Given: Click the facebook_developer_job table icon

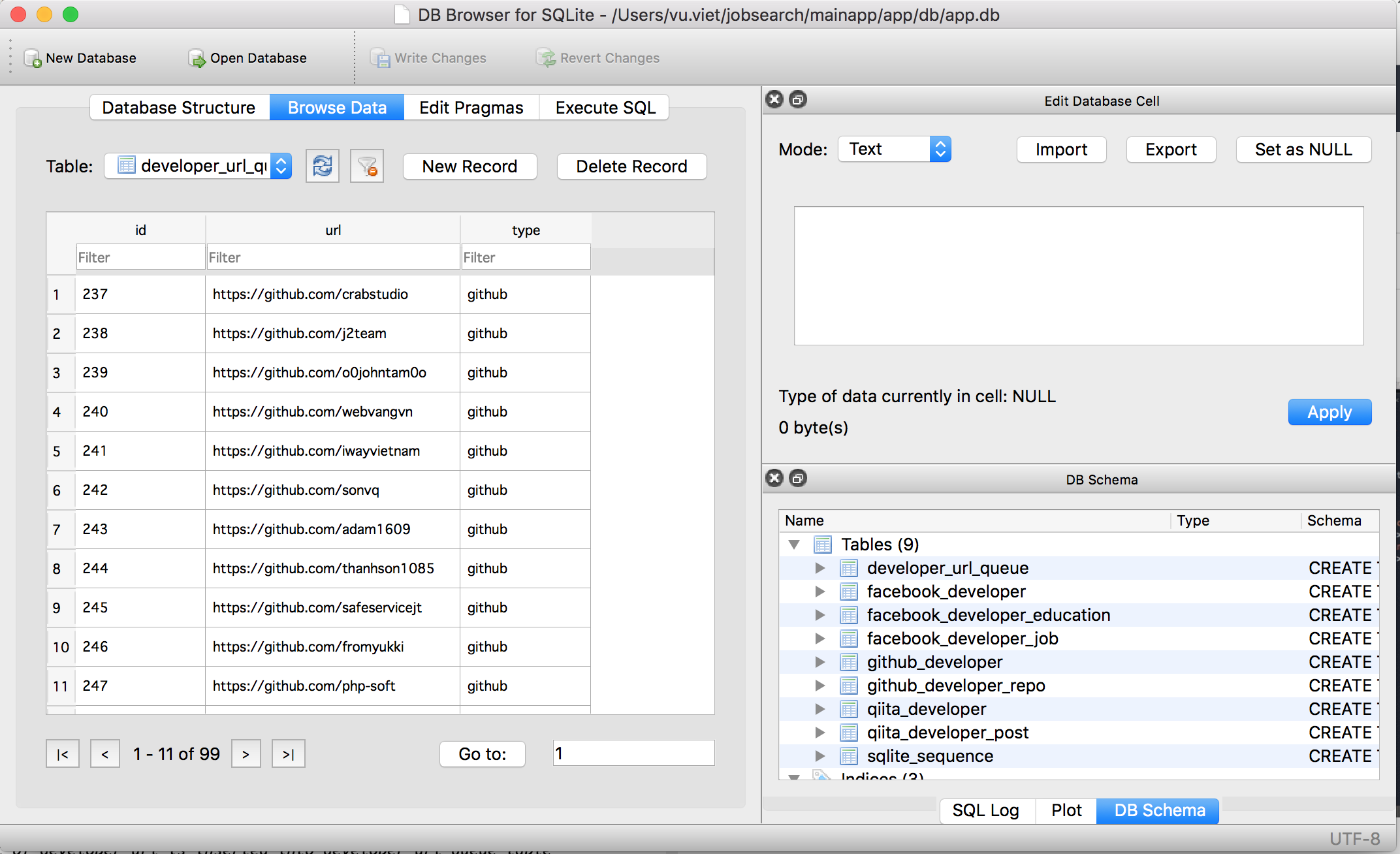Looking at the screenshot, I should click(848, 639).
